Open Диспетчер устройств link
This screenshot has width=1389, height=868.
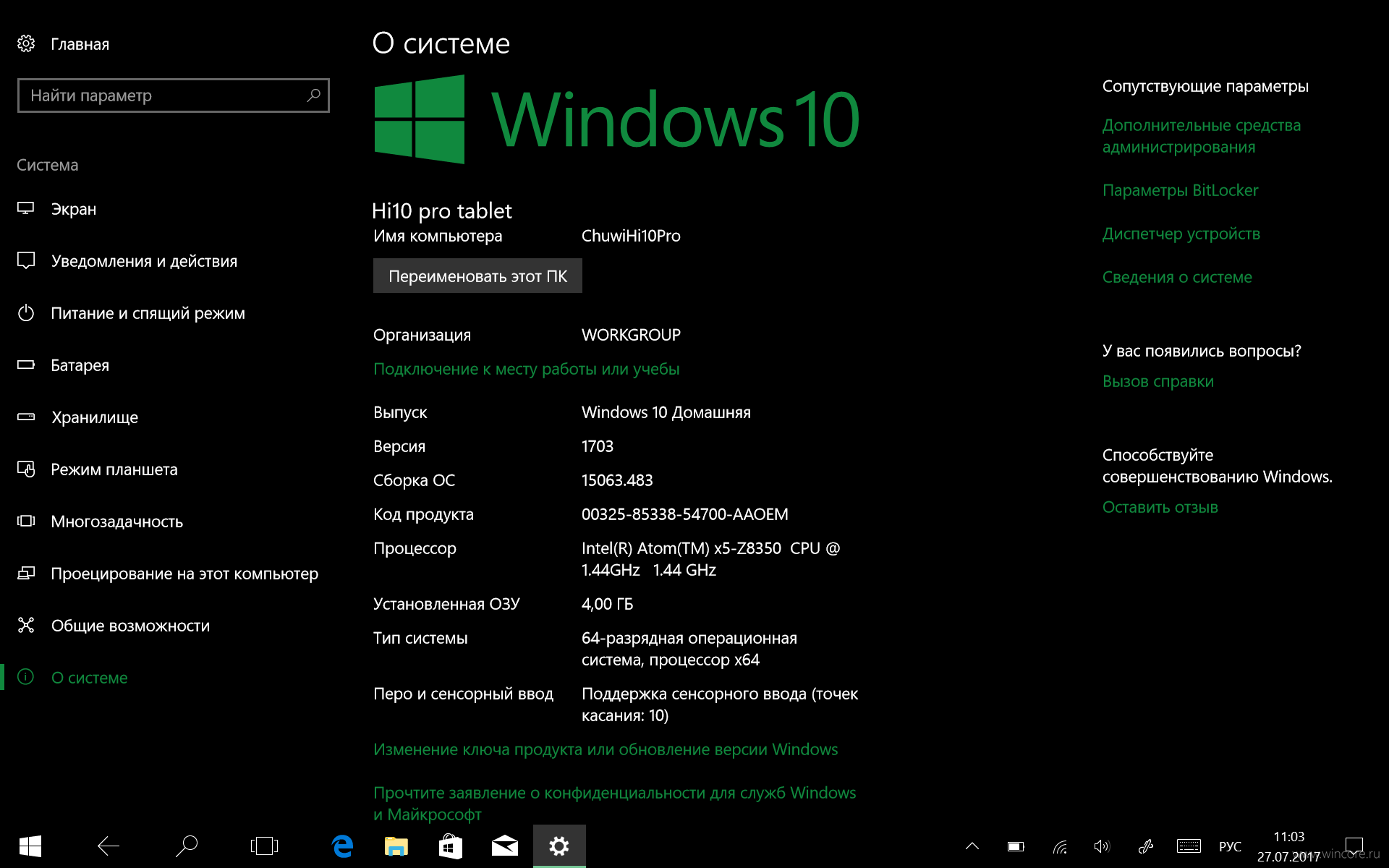point(1181,234)
